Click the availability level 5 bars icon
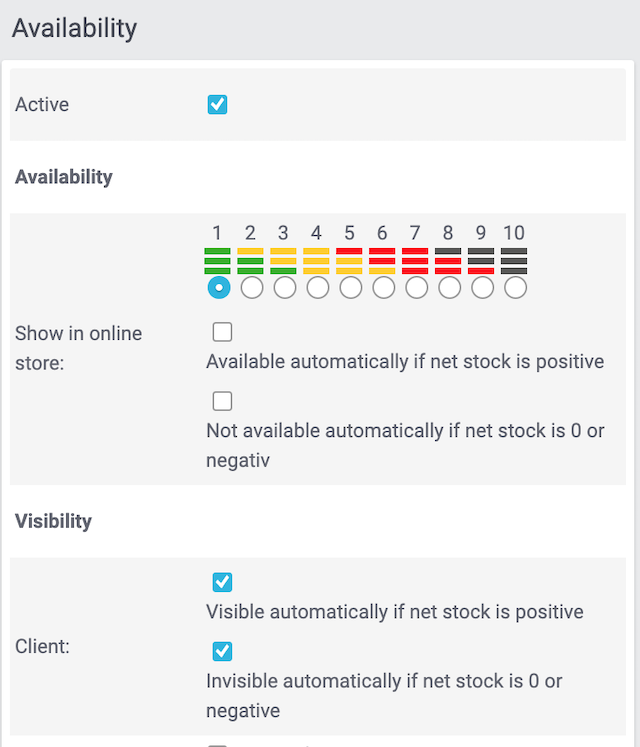 (349, 261)
